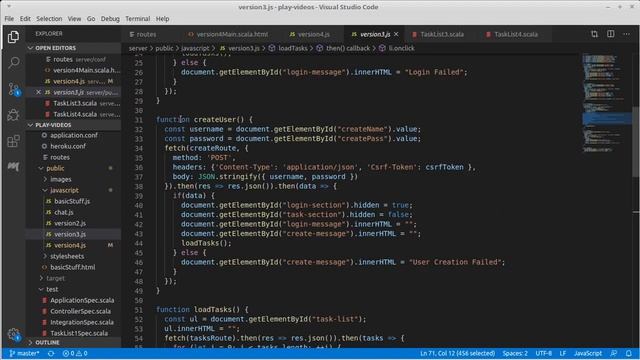Go to line via Ln 71, Col 12

pyautogui.click(x=458, y=353)
